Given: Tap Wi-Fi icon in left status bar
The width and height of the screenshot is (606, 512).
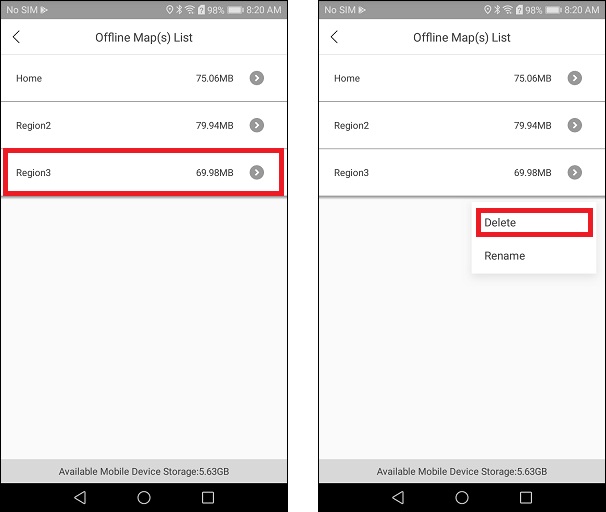Looking at the screenshot, I should [190, 10].
